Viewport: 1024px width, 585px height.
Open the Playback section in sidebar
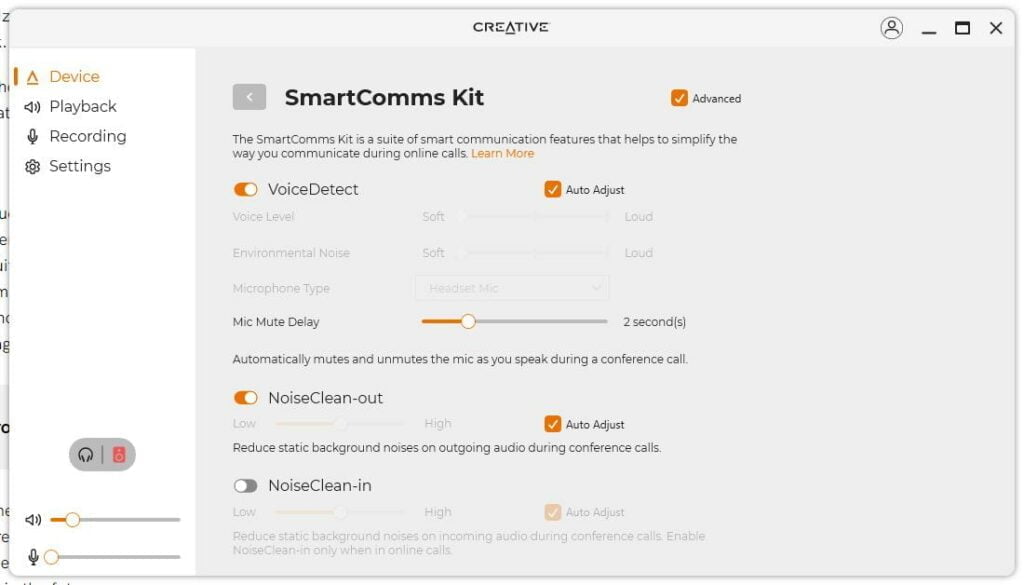tap(82, 106)
